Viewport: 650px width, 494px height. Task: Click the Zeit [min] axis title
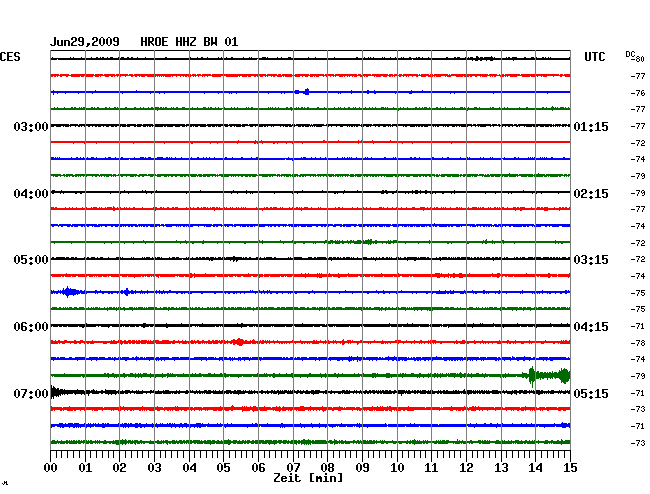point(308,478)
